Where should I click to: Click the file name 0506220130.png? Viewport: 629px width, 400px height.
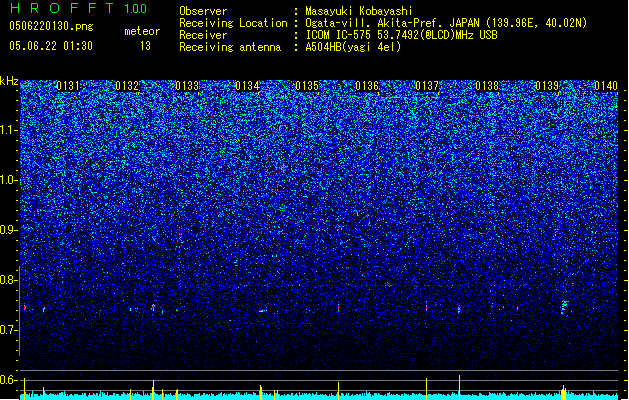pos(51,26)
